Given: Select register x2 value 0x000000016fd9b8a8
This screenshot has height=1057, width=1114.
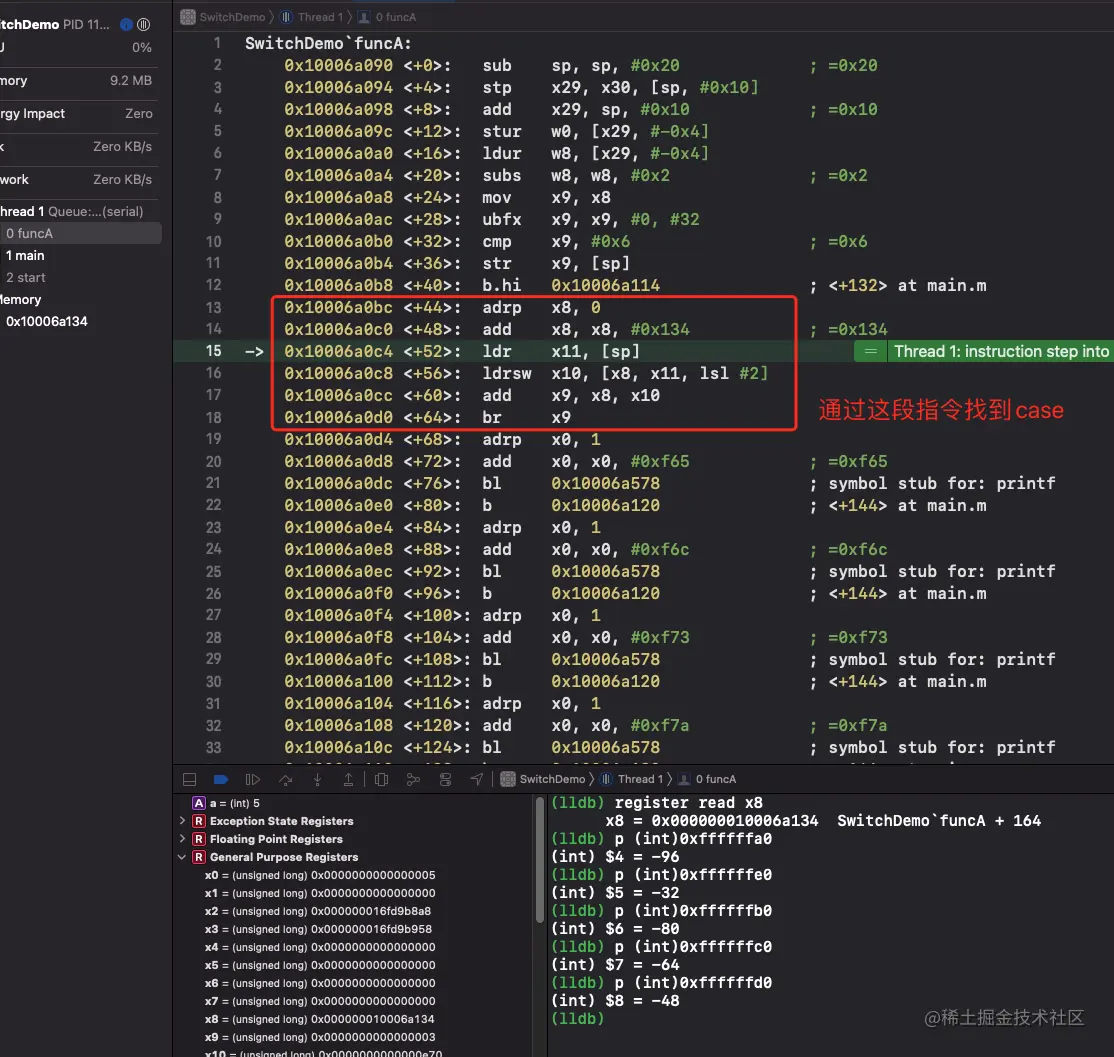Looking at the screenshot, I should click(x=371, y=911).
